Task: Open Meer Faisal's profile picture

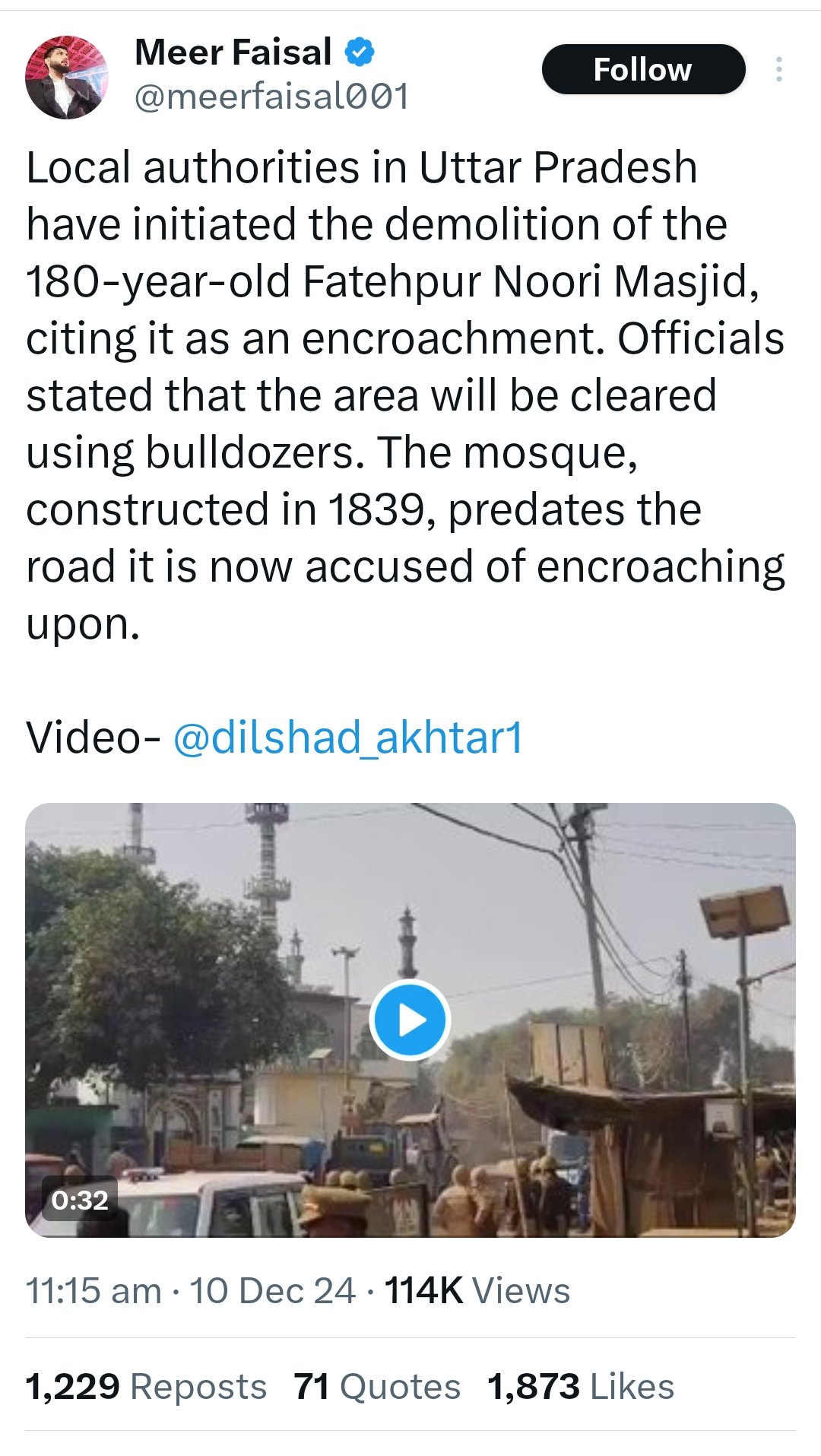Action: click(67, 77)
